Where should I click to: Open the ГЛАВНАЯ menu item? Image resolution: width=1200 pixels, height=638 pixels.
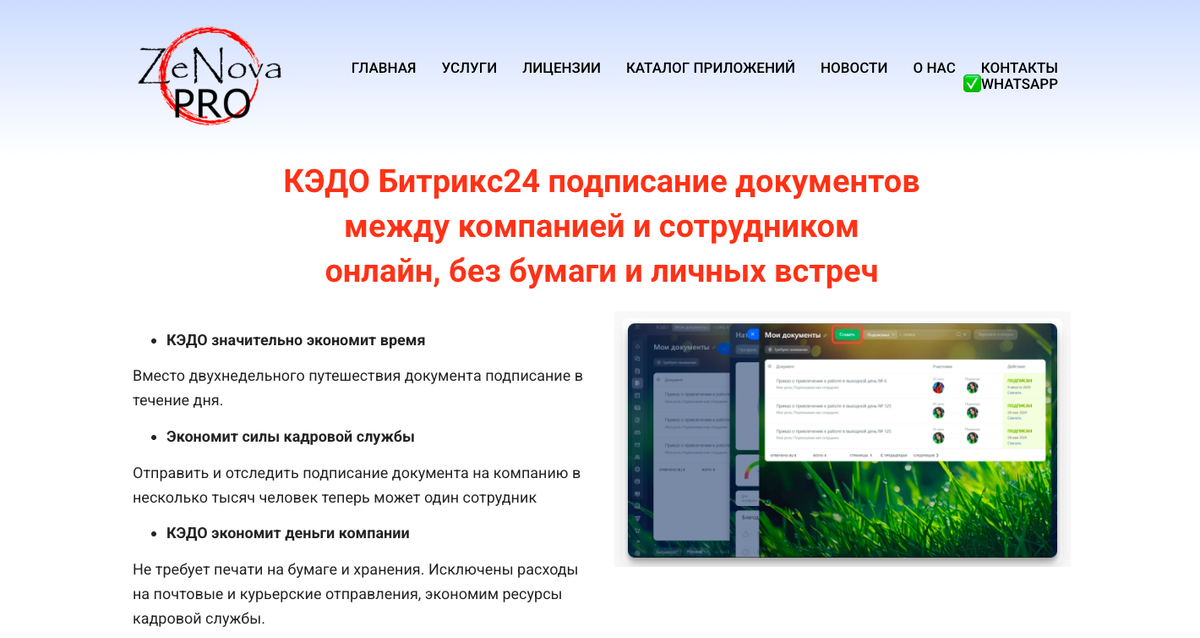pos(383,68)
